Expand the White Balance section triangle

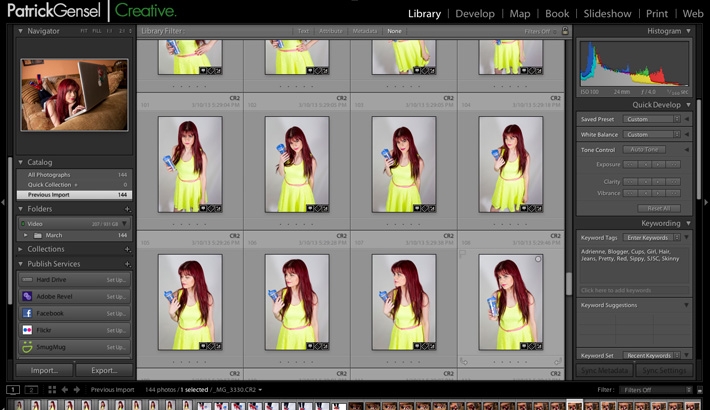point(687,135)
